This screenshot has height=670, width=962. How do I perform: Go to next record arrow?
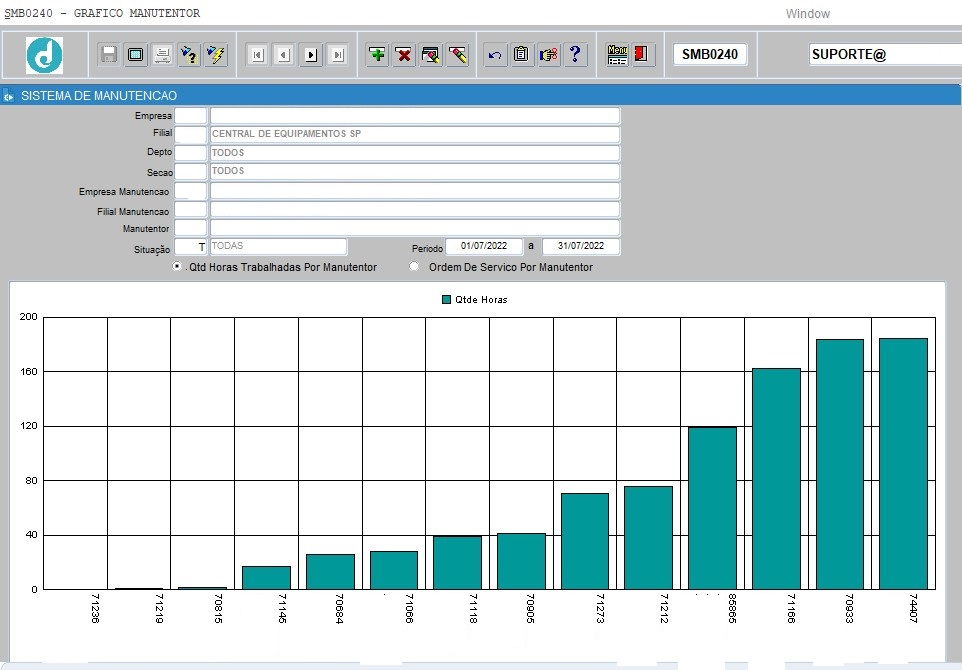pos(311,55)
